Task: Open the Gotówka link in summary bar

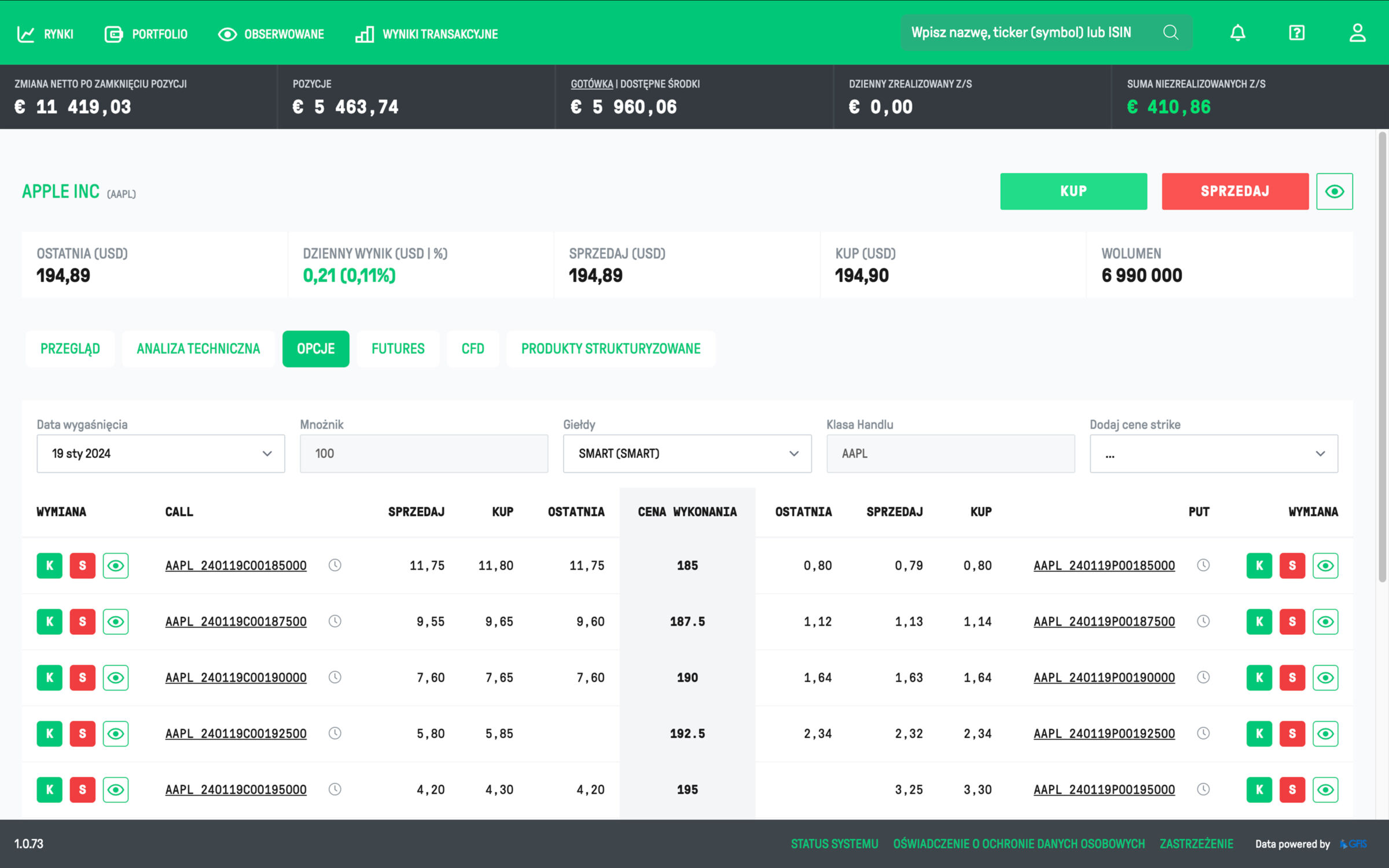Action: click(x=591, y=84)
